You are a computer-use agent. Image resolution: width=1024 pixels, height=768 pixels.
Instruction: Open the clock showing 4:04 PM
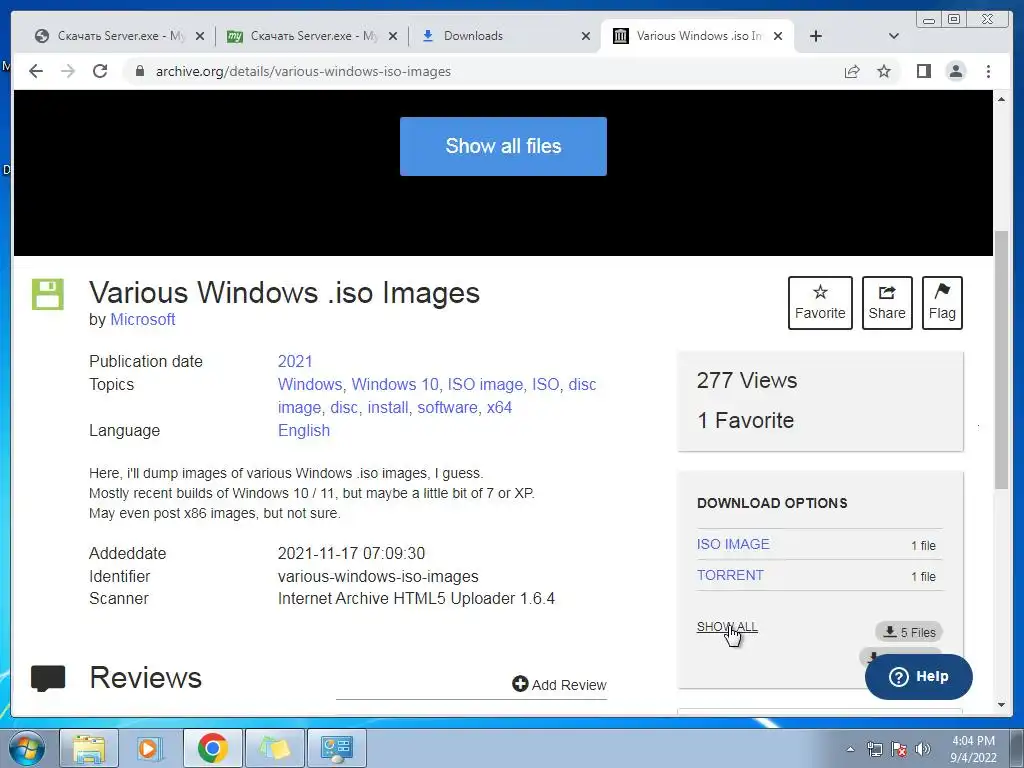(973, 749)
